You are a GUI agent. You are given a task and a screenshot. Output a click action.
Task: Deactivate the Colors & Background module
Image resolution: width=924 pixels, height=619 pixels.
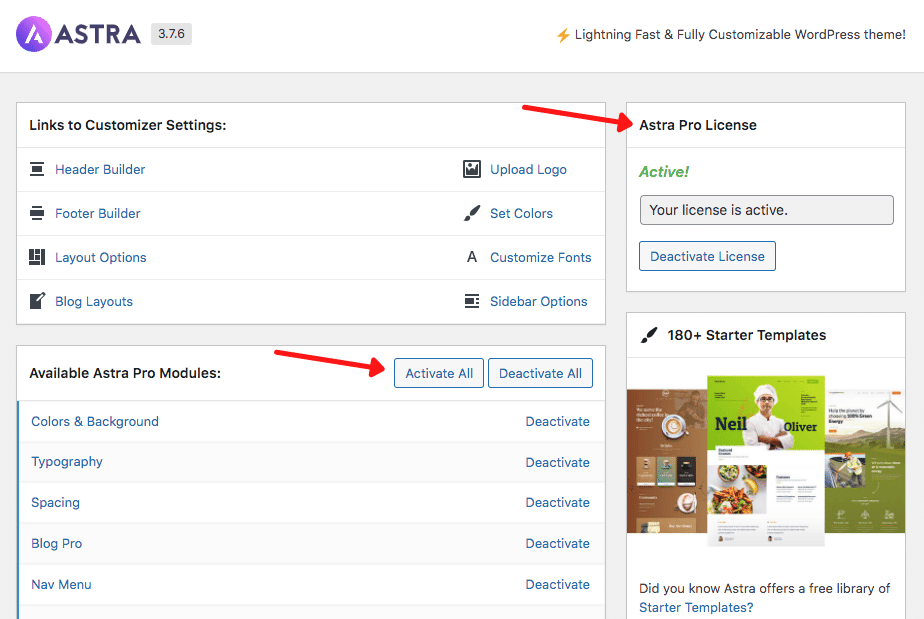coord(557,422)
